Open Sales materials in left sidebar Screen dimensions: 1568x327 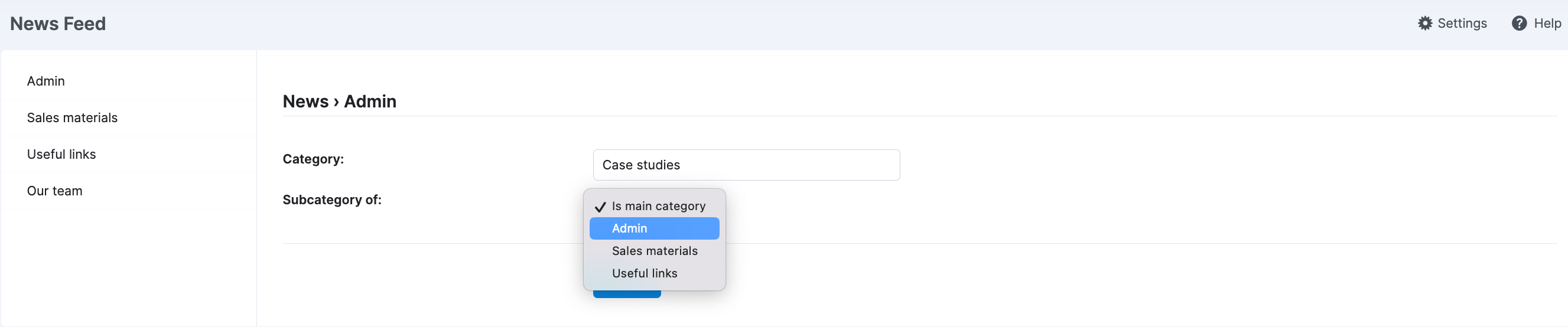pos(72,117)
